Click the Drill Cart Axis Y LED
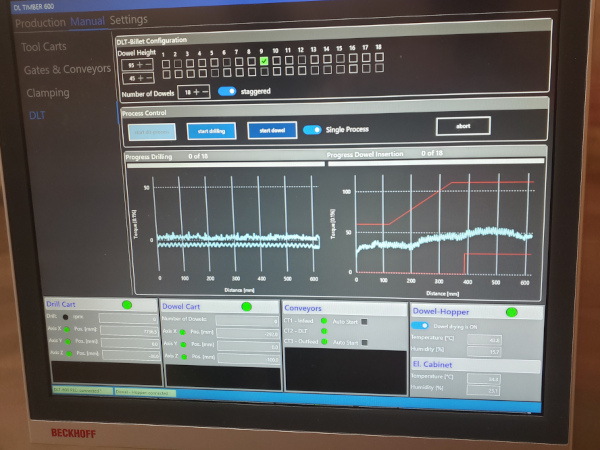Image resolution: width=600 pixels, height=450 pixels. tap(68, 341)
